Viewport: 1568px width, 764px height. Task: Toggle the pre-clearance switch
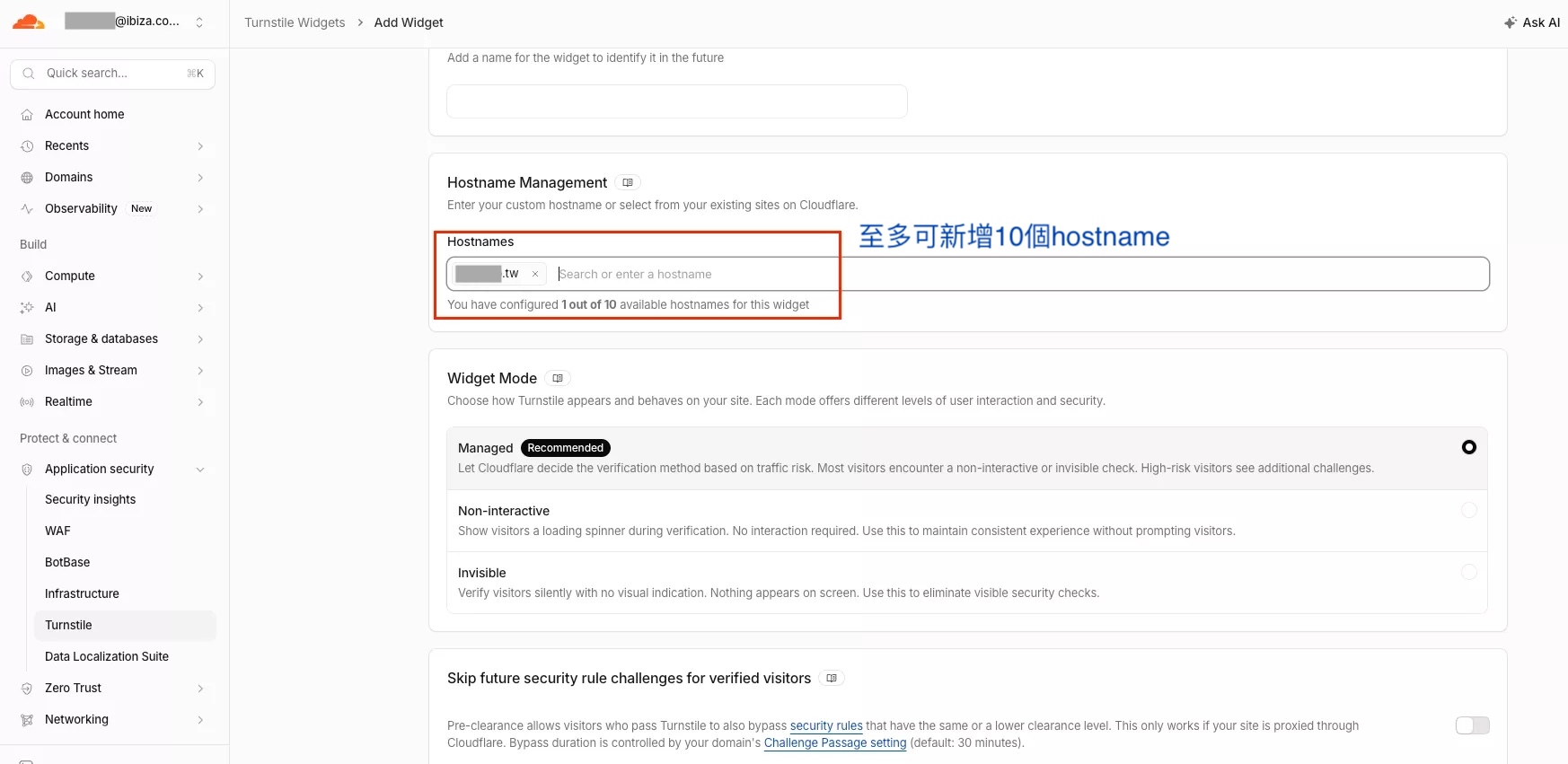pos(1473,725)
